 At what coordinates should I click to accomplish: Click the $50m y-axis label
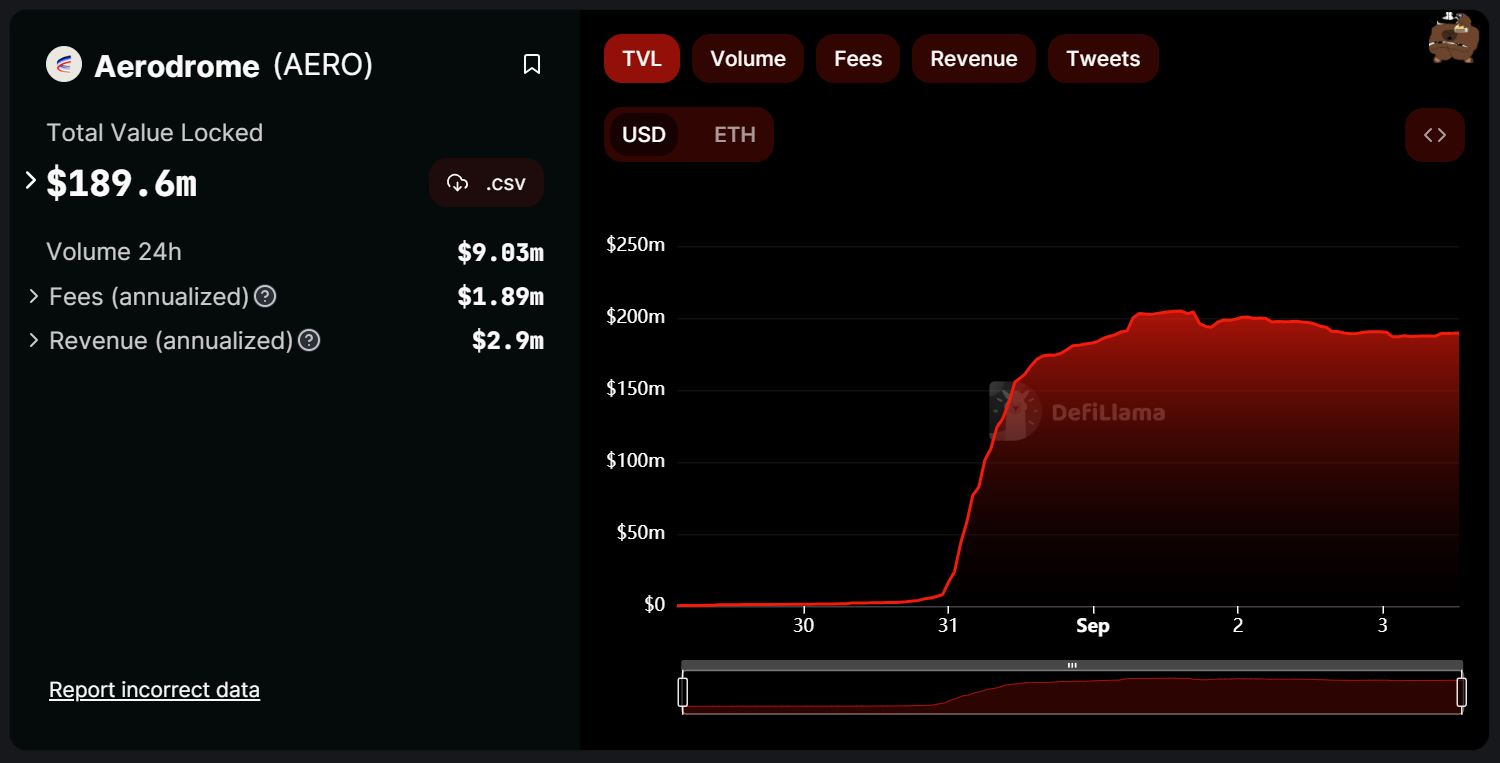click(641, 533)
